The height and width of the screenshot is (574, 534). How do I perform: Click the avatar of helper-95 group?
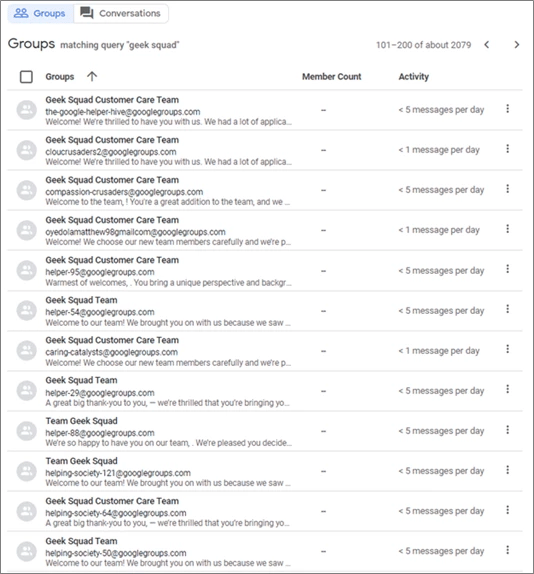tap(26, 270)
